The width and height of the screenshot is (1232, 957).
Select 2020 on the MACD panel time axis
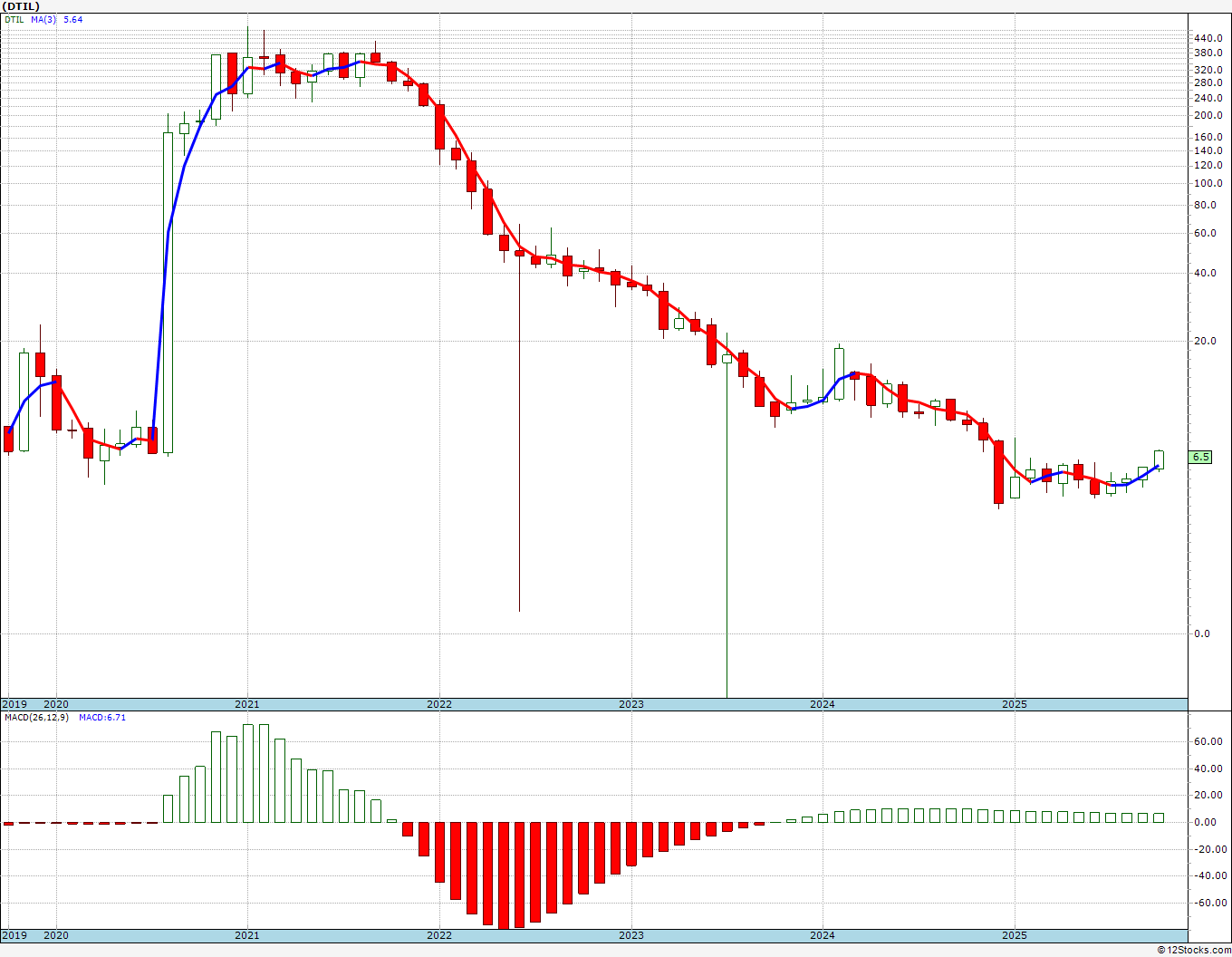point(56,935)
